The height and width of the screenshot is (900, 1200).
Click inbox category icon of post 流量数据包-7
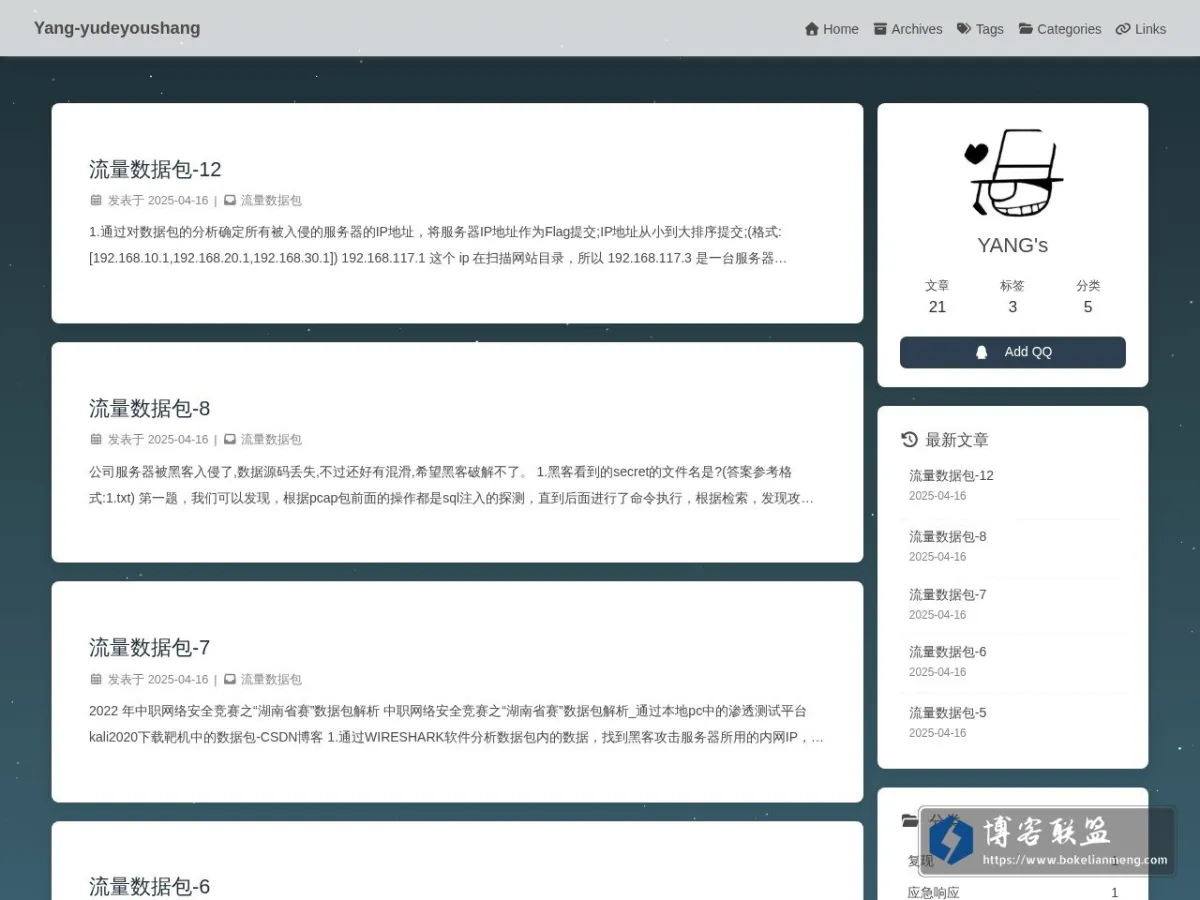(230, 679)
